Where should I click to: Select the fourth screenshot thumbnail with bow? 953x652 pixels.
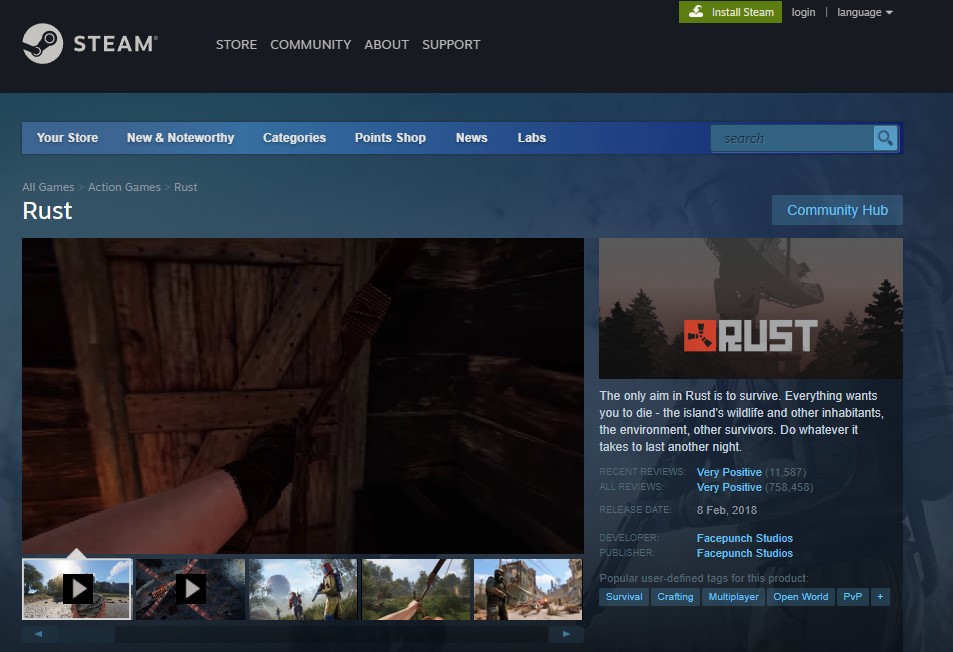coord(416,589)
